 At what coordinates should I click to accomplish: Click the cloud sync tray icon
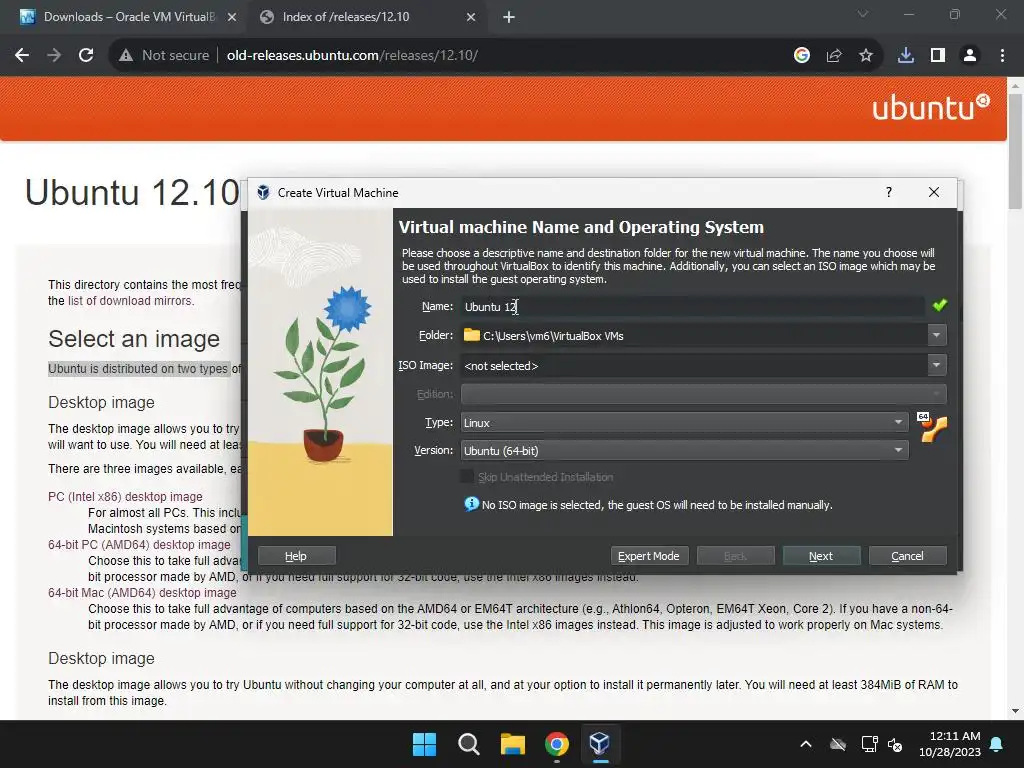pos(838,744)
